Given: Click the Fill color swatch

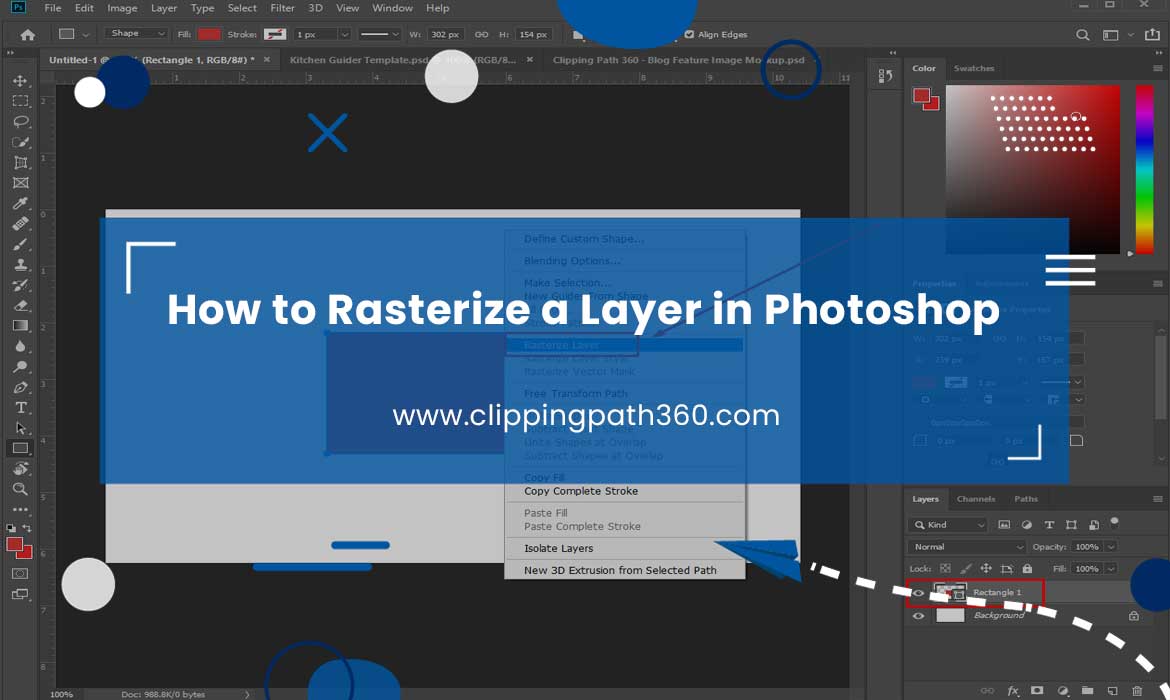Looking at the screenshot, I should tap(210, 34).
